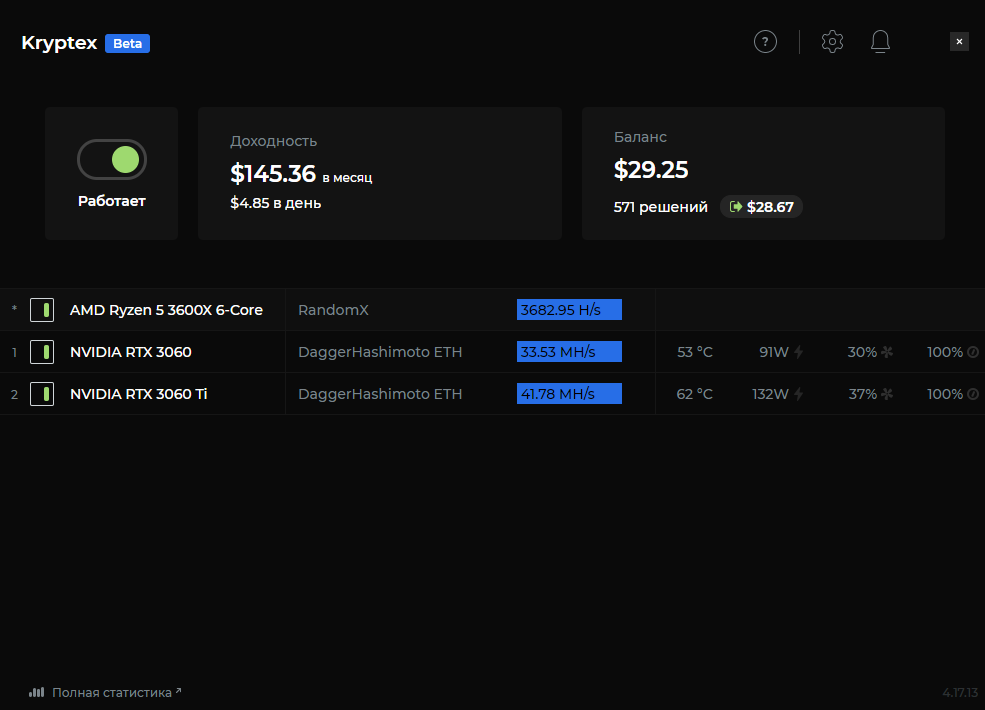Open Полная статистика link
Image resolution: width=985 pixels, height=710 pixels.
point(116,692)
